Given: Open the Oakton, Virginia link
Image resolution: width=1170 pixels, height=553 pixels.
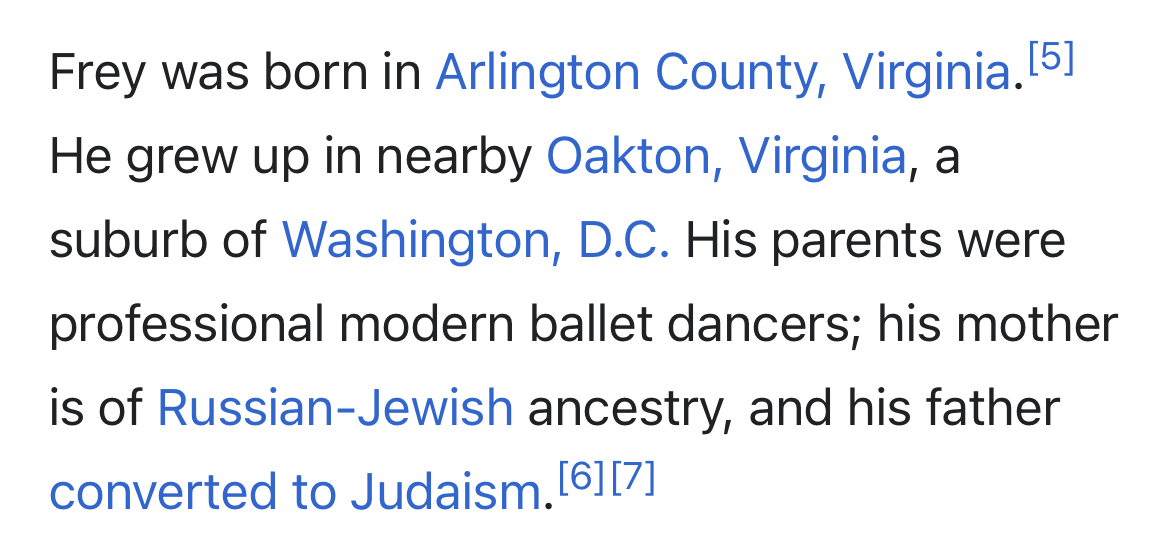Looking at the screenshot, I should [726, 158].
